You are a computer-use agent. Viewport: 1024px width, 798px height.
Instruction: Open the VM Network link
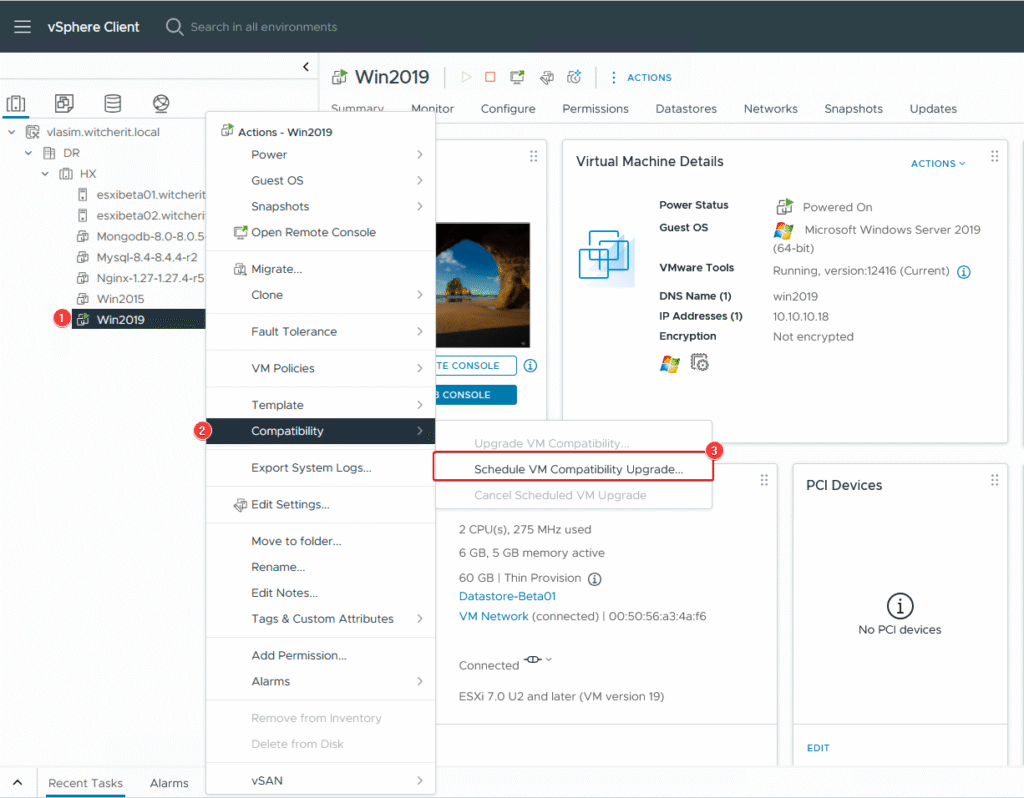pos(494,616)
